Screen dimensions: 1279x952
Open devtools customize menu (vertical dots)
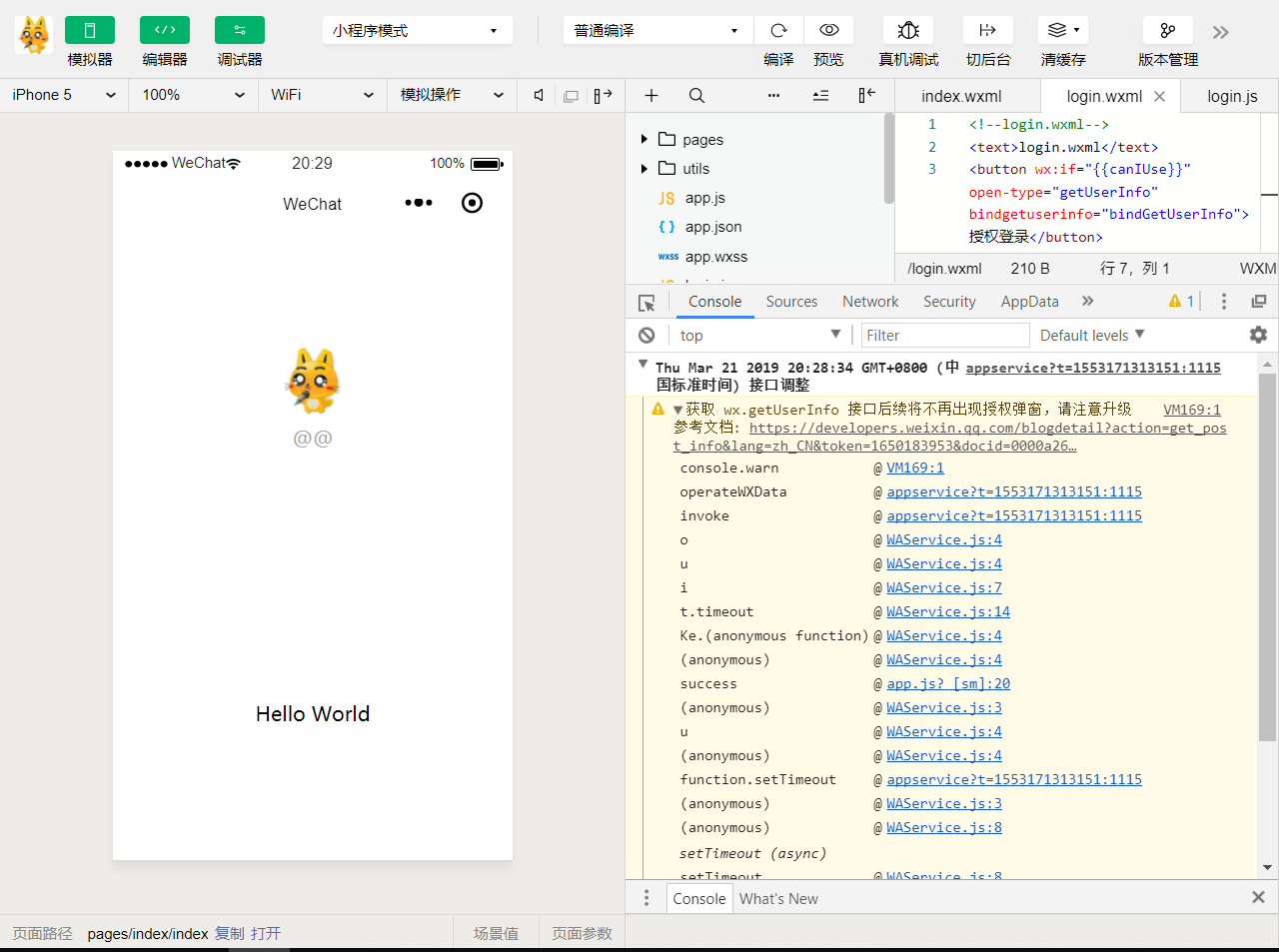1224,302
